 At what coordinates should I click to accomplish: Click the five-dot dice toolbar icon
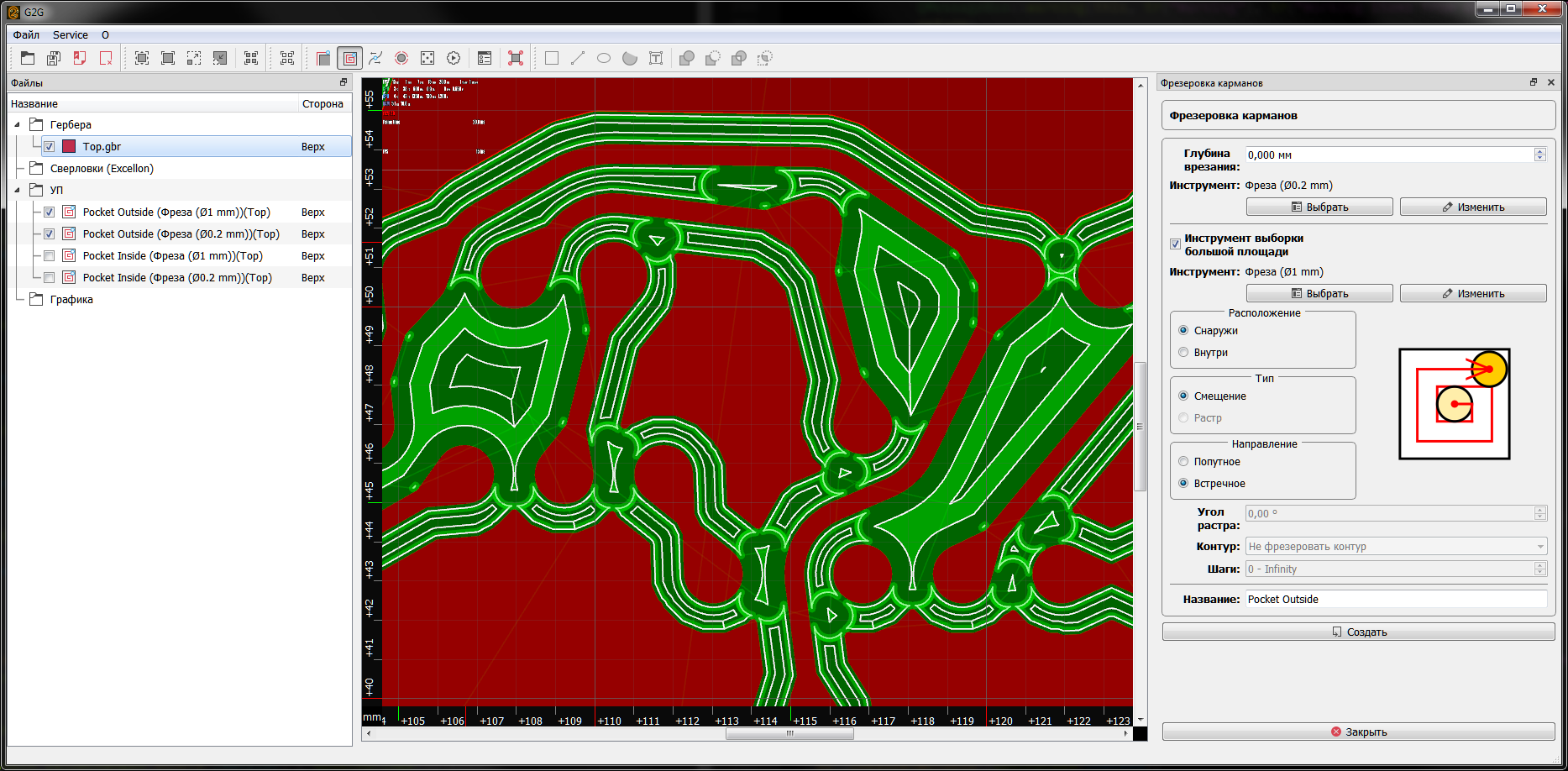tap(427, 58)
